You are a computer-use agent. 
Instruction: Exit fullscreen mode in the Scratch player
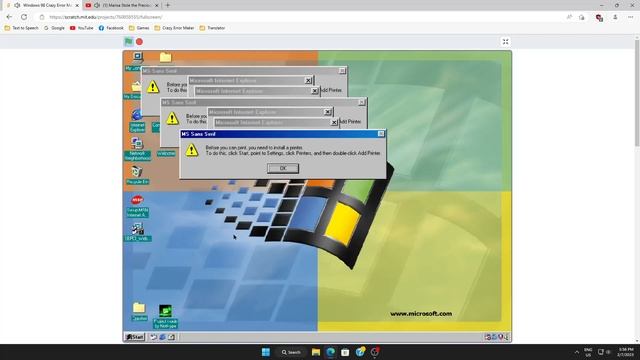click(505, 42)
